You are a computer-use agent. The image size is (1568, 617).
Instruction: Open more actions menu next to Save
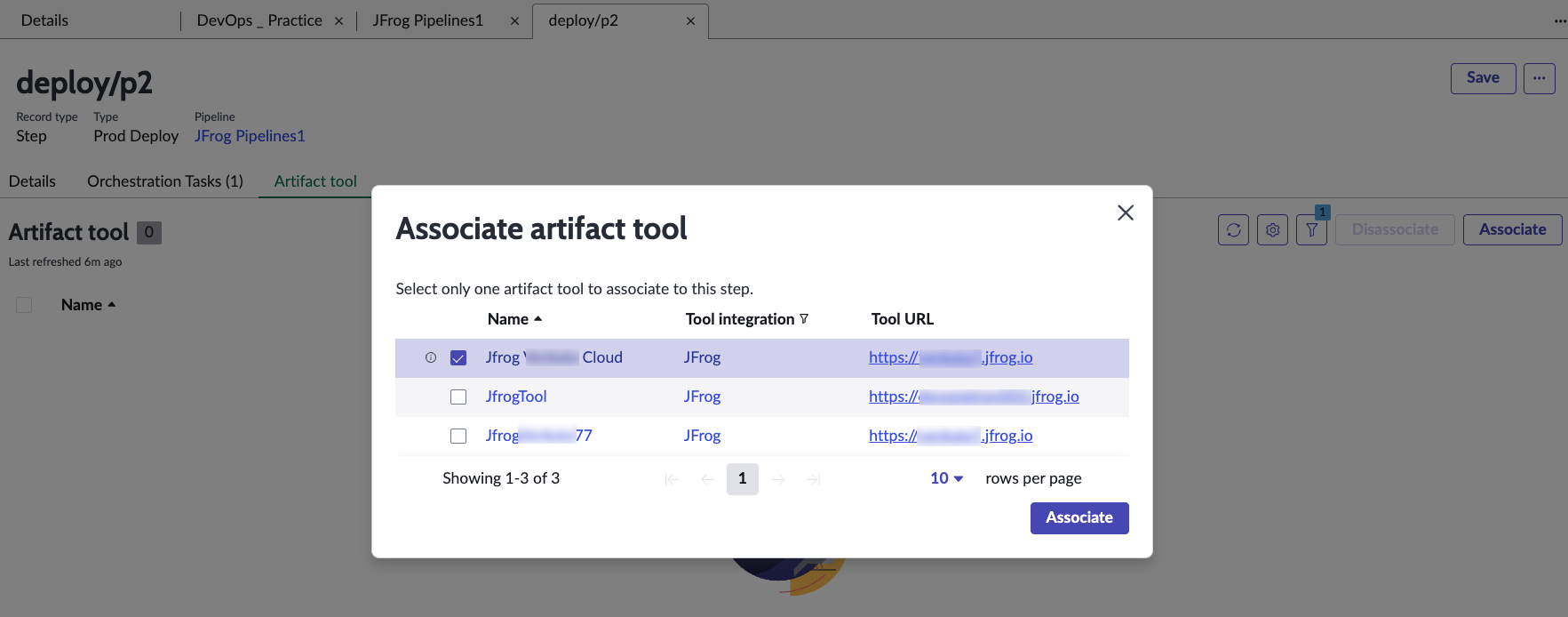(1540, 78)
